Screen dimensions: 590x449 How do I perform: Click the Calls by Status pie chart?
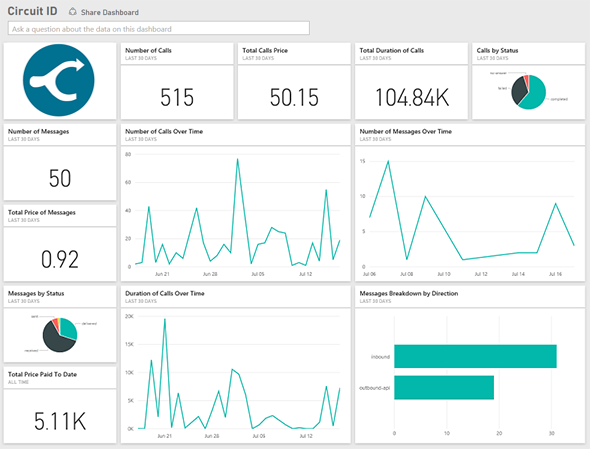(x=528, y=92)
